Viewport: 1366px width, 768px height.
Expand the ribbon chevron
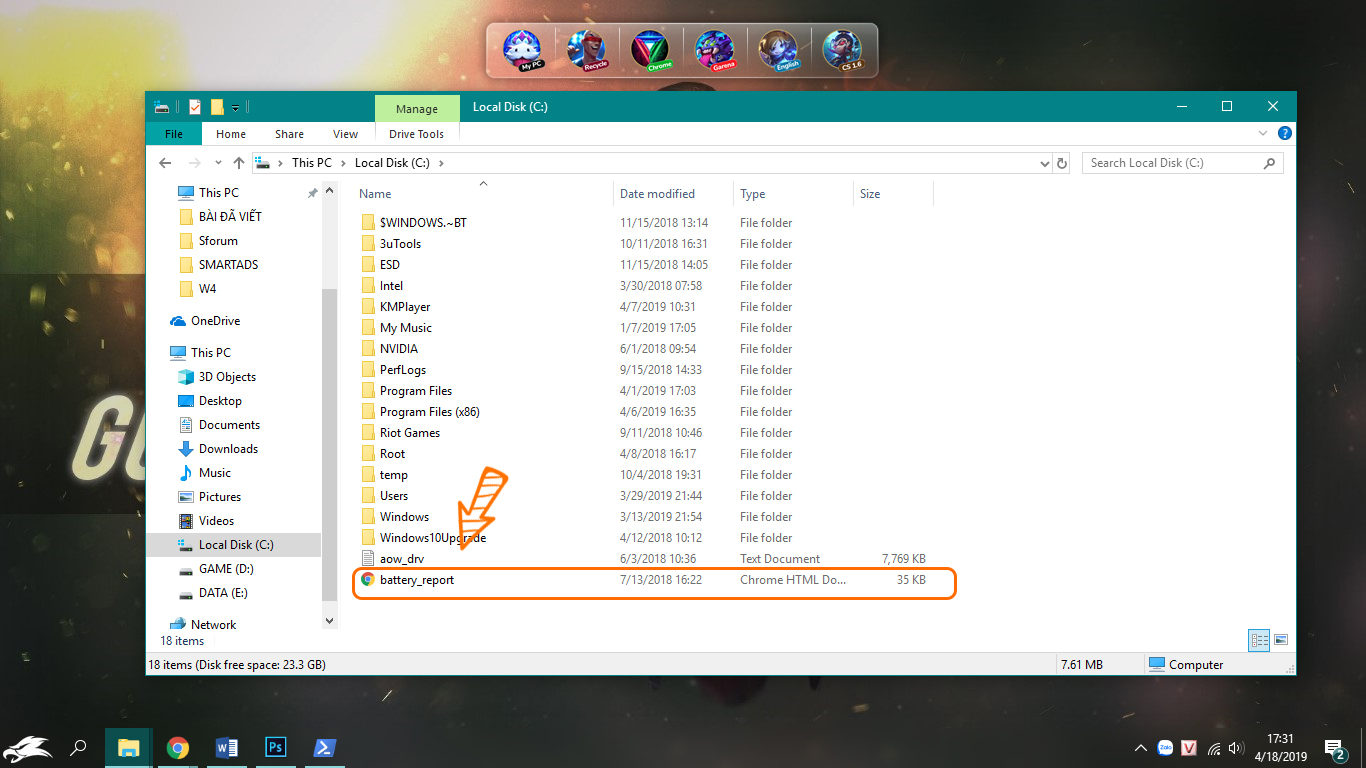pyautogui.click(x=1263, y=133)
